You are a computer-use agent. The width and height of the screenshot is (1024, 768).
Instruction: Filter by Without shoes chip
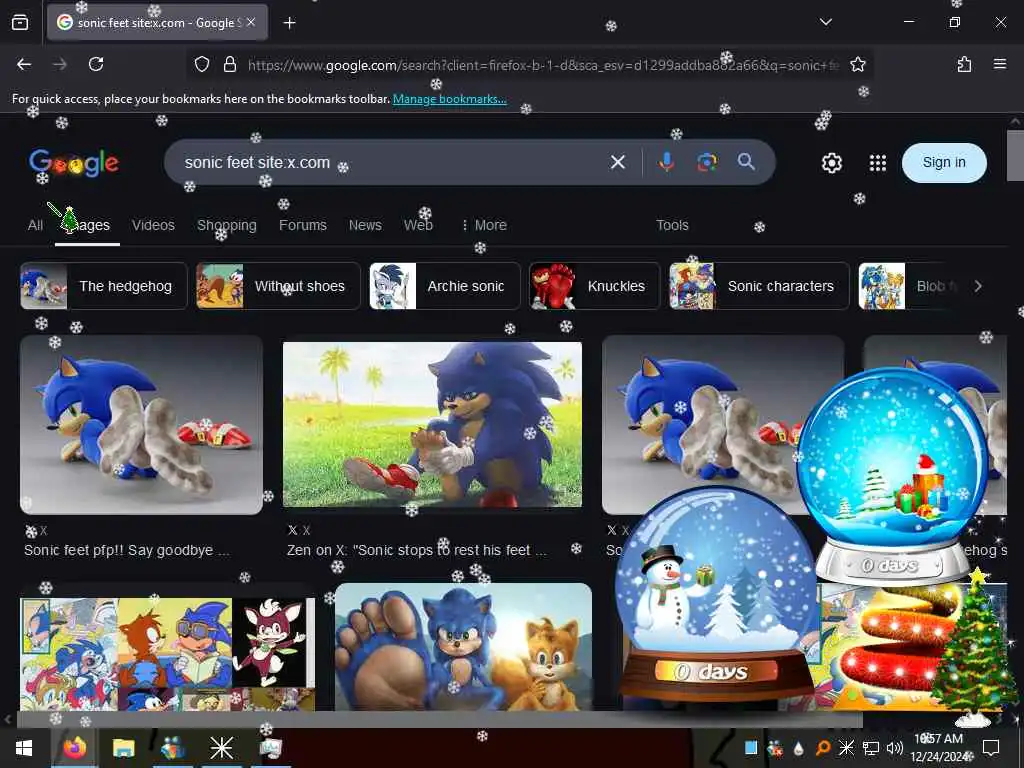click(x=278, y=286)
